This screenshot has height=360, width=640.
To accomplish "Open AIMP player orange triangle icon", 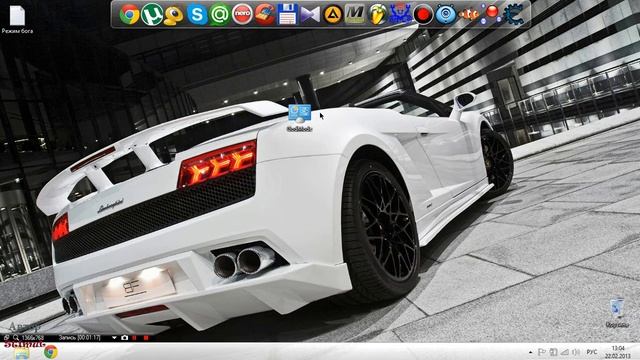I will (333, 15).
